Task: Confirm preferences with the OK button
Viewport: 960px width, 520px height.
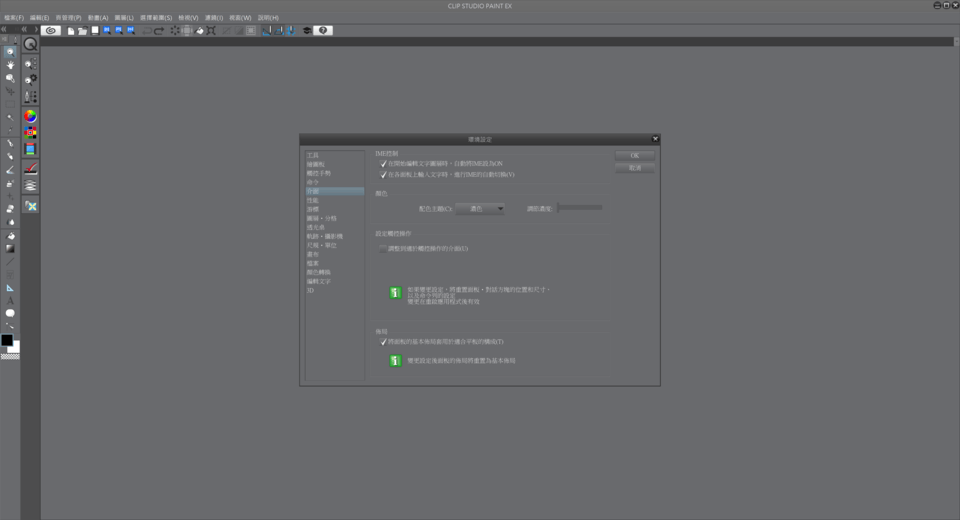Action: coord(635,156)
